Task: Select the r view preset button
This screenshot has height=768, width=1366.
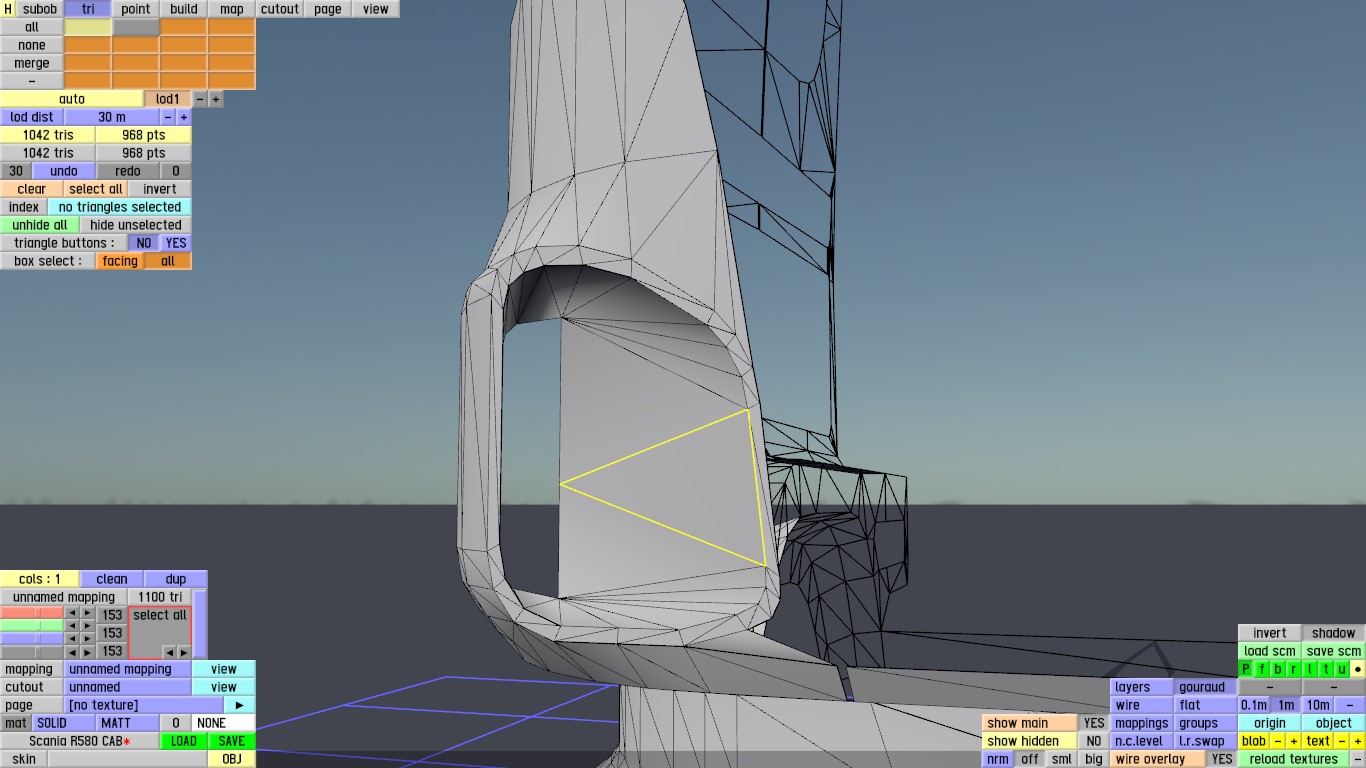Action: coord(1294,669)
